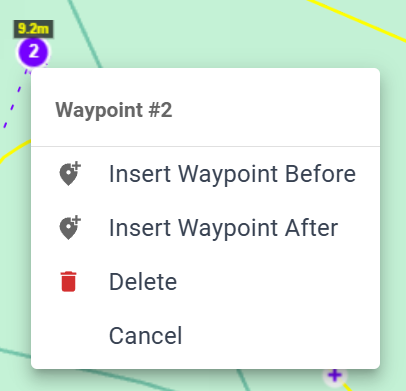Click the purple plus marker on the map
This screenshot has width=406, height=391.
[335, 375]
